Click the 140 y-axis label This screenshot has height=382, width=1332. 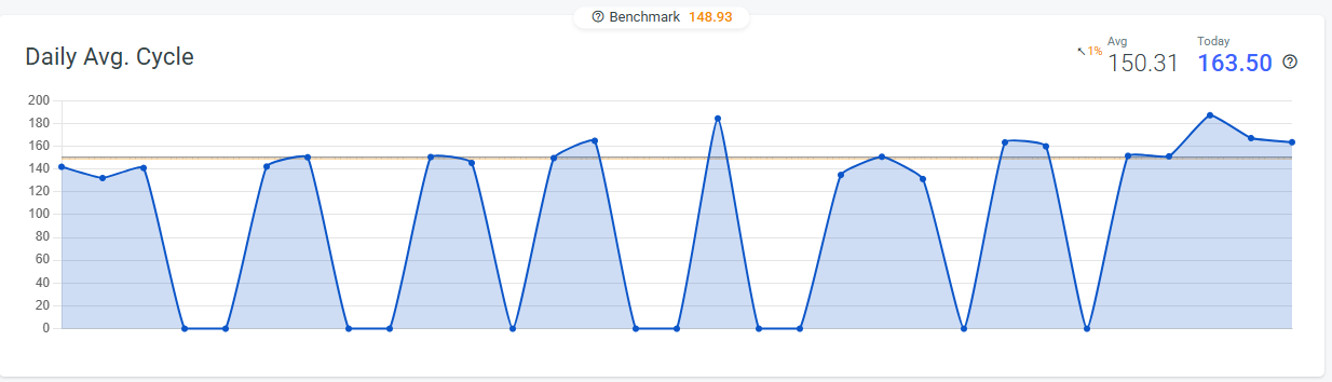[40, 168]
